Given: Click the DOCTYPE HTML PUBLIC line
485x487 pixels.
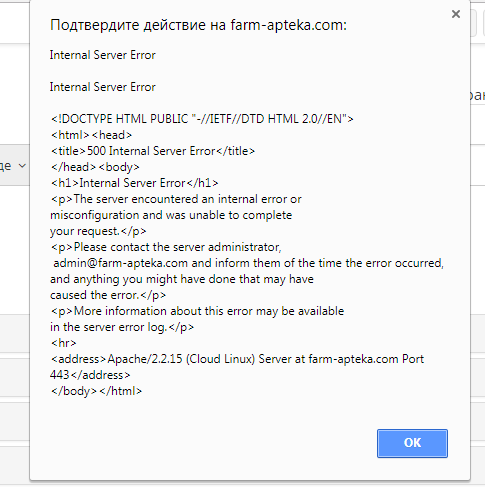Looking at the screenshot, I should pyautogui.click(x=202, y=119).
